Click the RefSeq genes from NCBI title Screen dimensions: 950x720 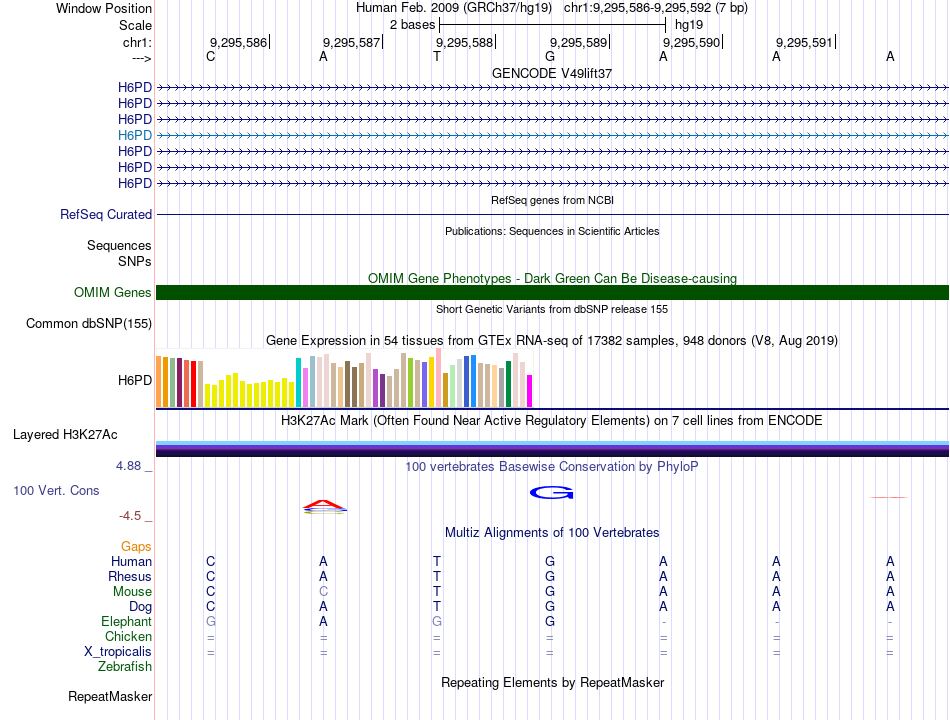tap(552, 200)
